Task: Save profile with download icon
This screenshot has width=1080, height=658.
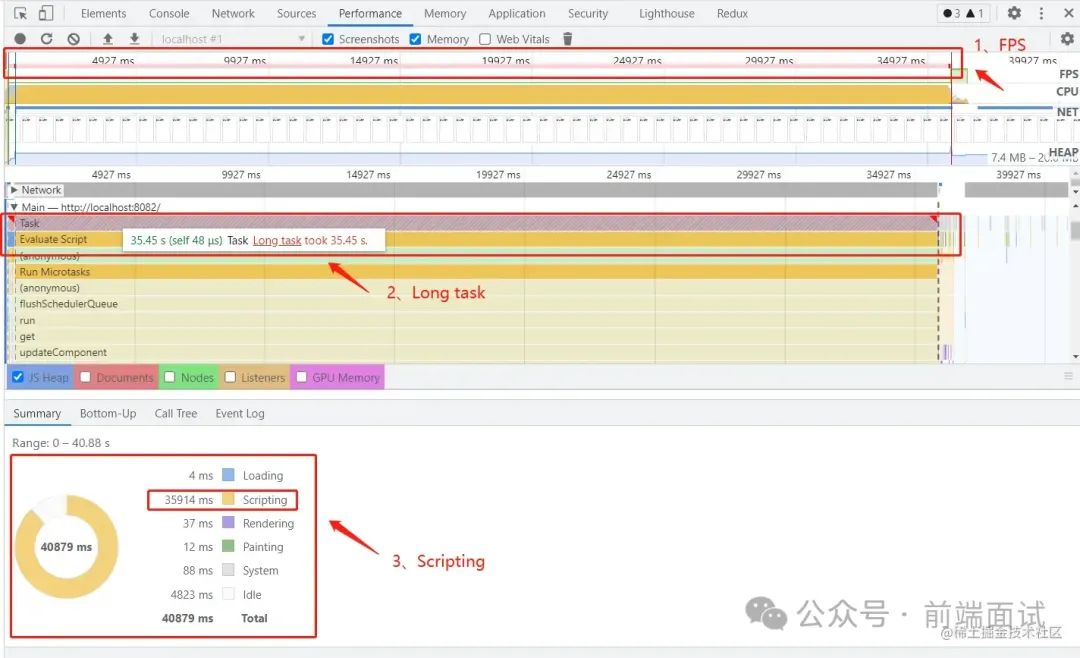Action: point(134,39)
